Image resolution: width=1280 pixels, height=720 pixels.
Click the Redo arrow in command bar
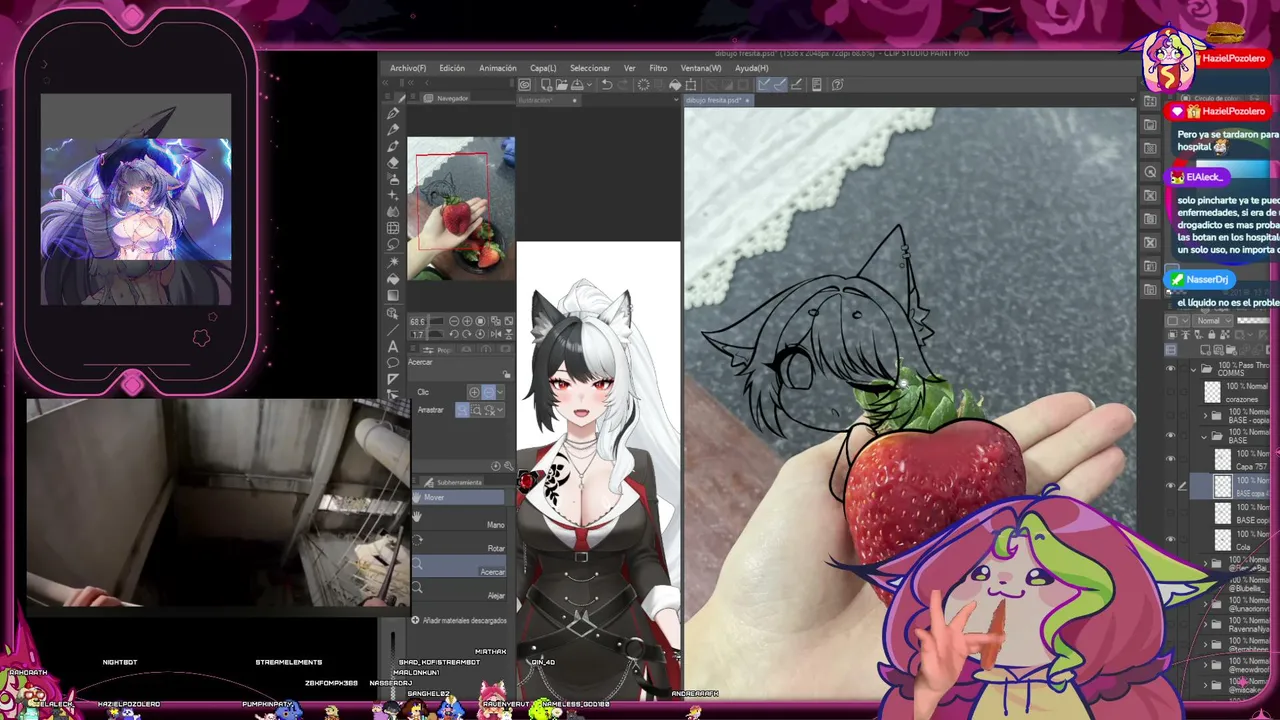click(x=623, y=85)
